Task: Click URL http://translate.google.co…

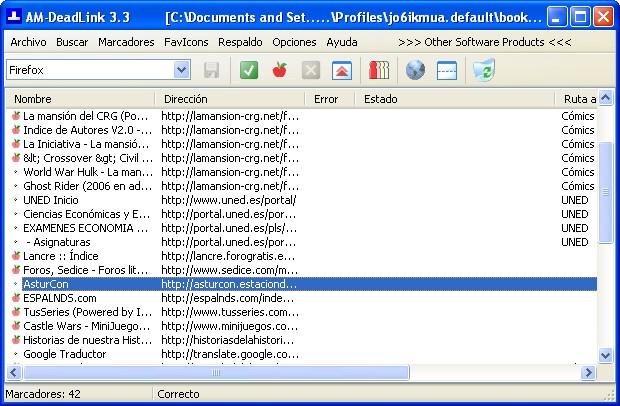Action: tap(230, 354)
